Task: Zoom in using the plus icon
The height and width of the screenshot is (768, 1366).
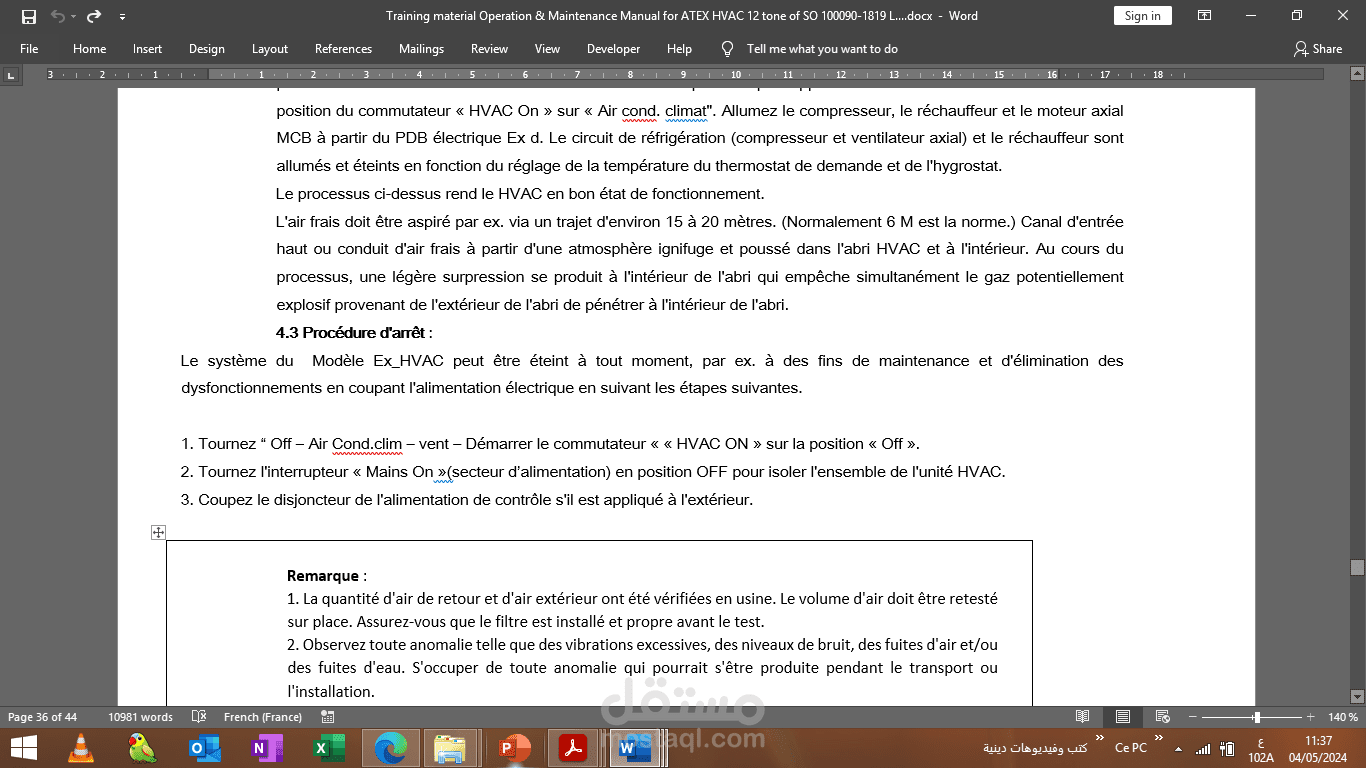Action: tap(1311, 717)
